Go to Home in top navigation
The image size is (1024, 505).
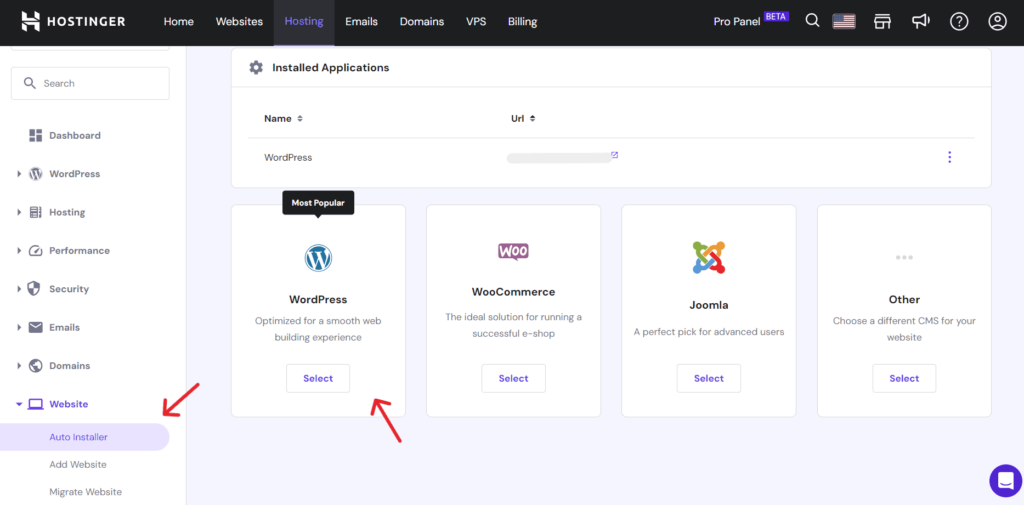179,22
